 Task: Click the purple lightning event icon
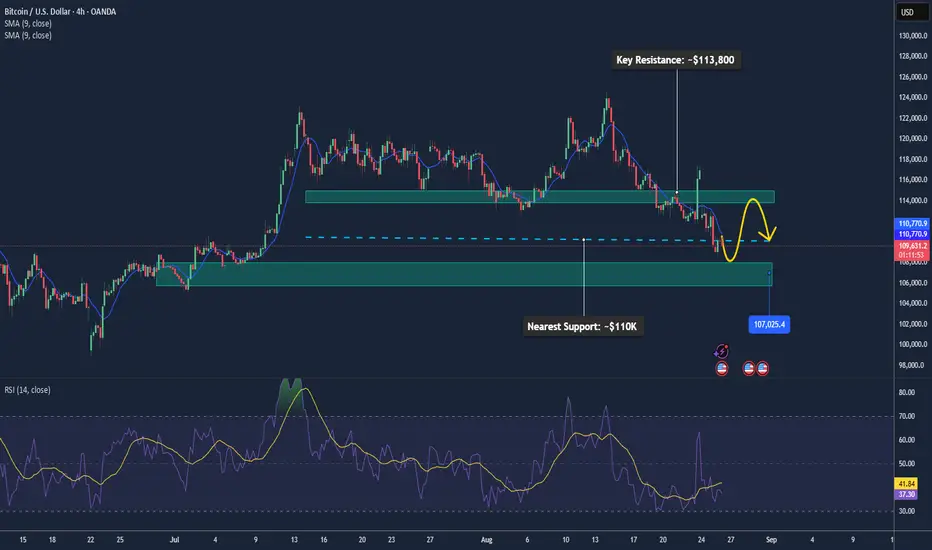pyautogui.click(x=721, y=351)
